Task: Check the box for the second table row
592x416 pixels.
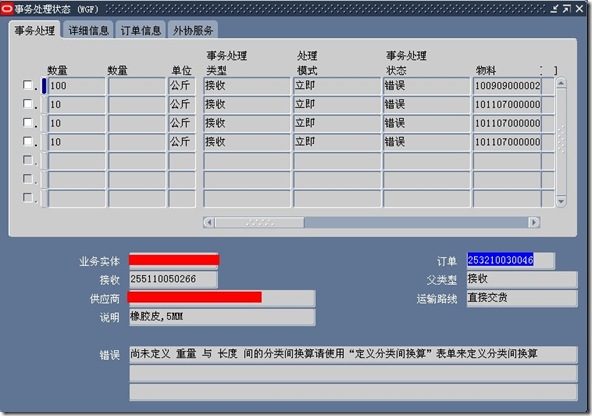Action: pos(28,103)
